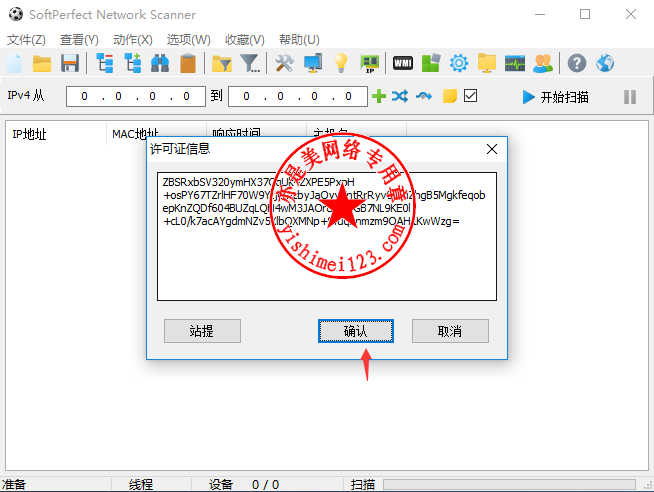Click the yellow note bookmark icon
This screenshot has width=654, height=492.
pyautogui.click(x=450, y=96)
